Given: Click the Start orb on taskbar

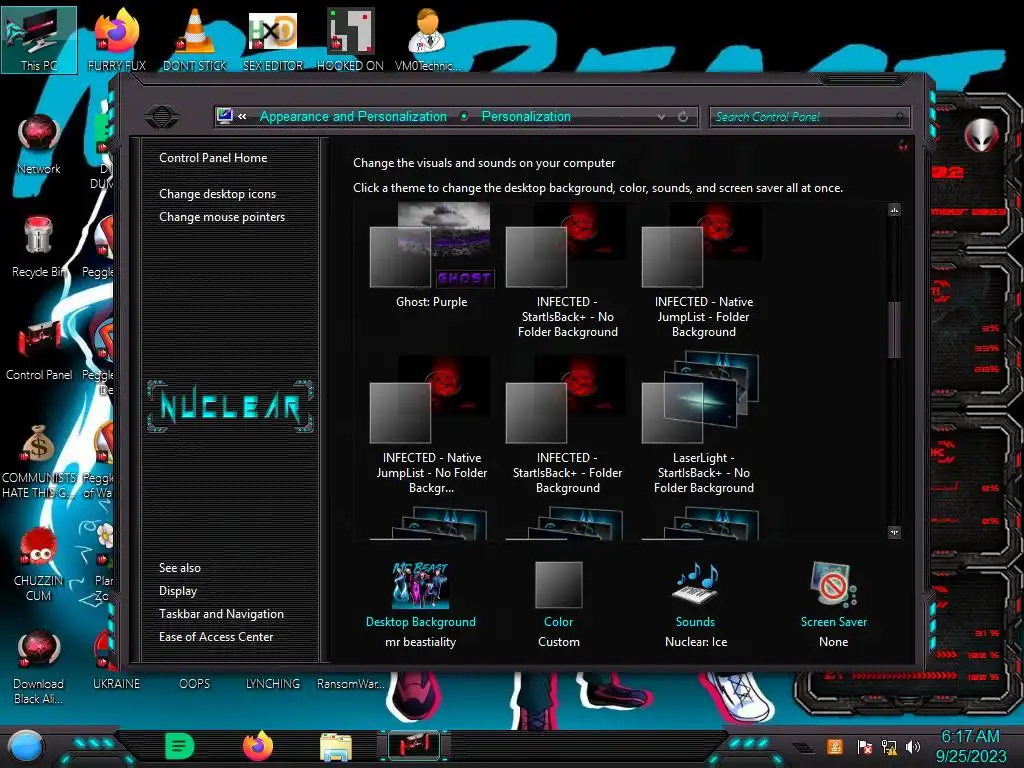Looking at the screenshot, I should (x=26, y=746).
